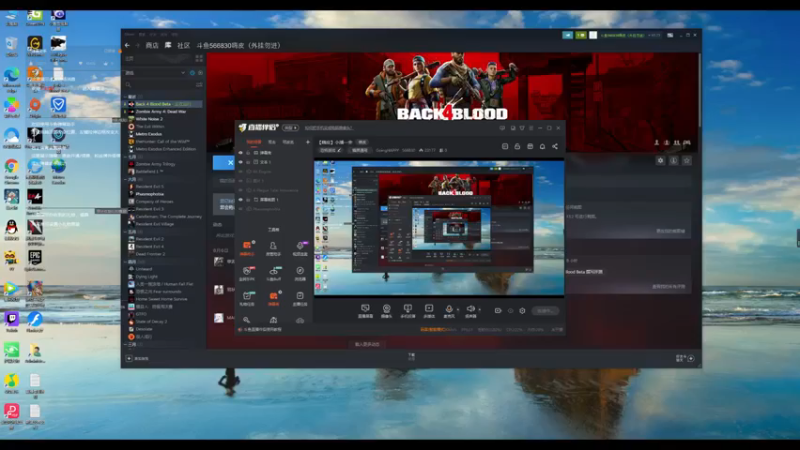Click the stream preview thumbnail
This screenshot has width=800, height=450.
click(x=439, y=228)
